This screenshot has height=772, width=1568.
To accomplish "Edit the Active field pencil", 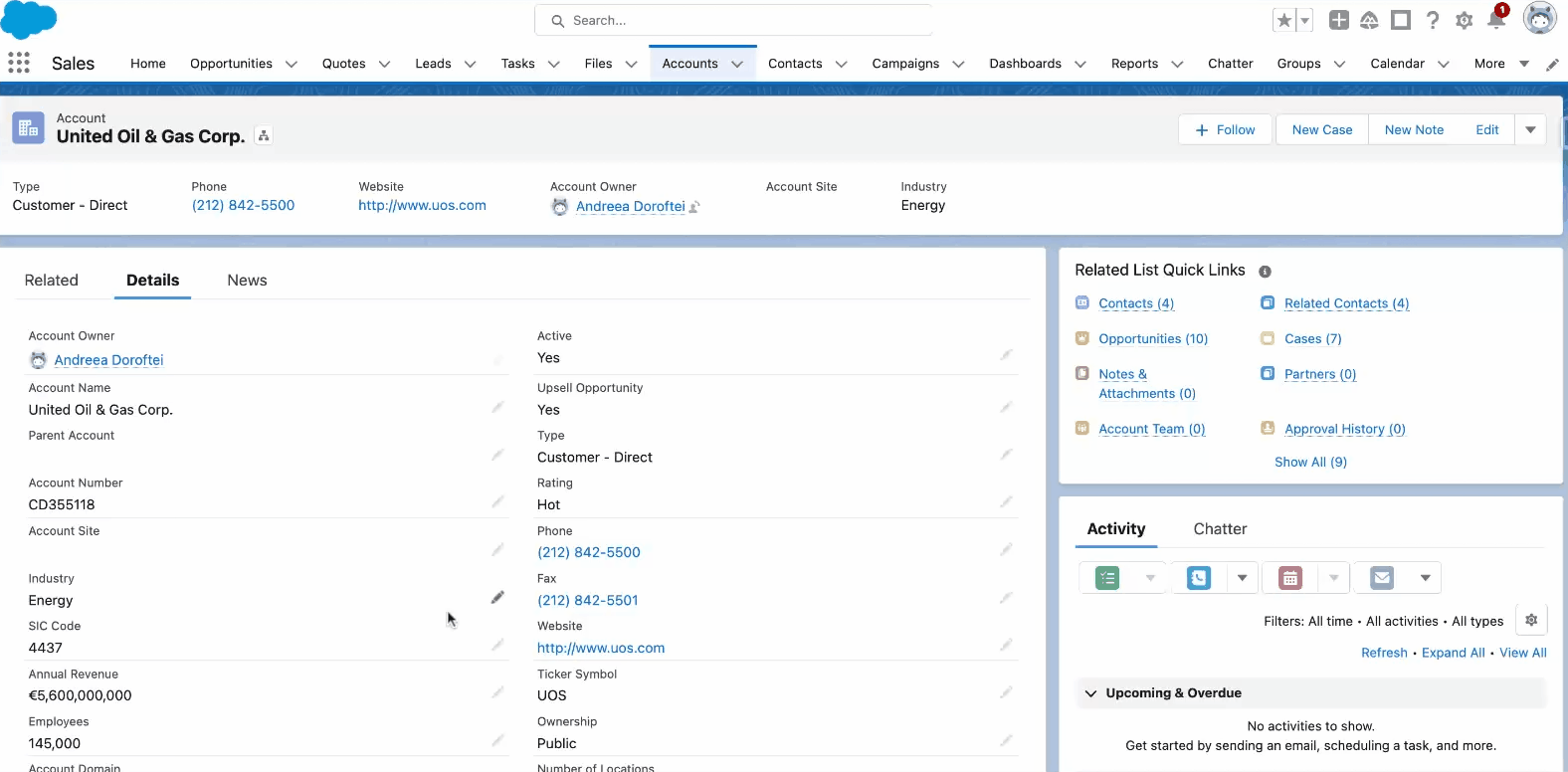I will click(1006, 355).
